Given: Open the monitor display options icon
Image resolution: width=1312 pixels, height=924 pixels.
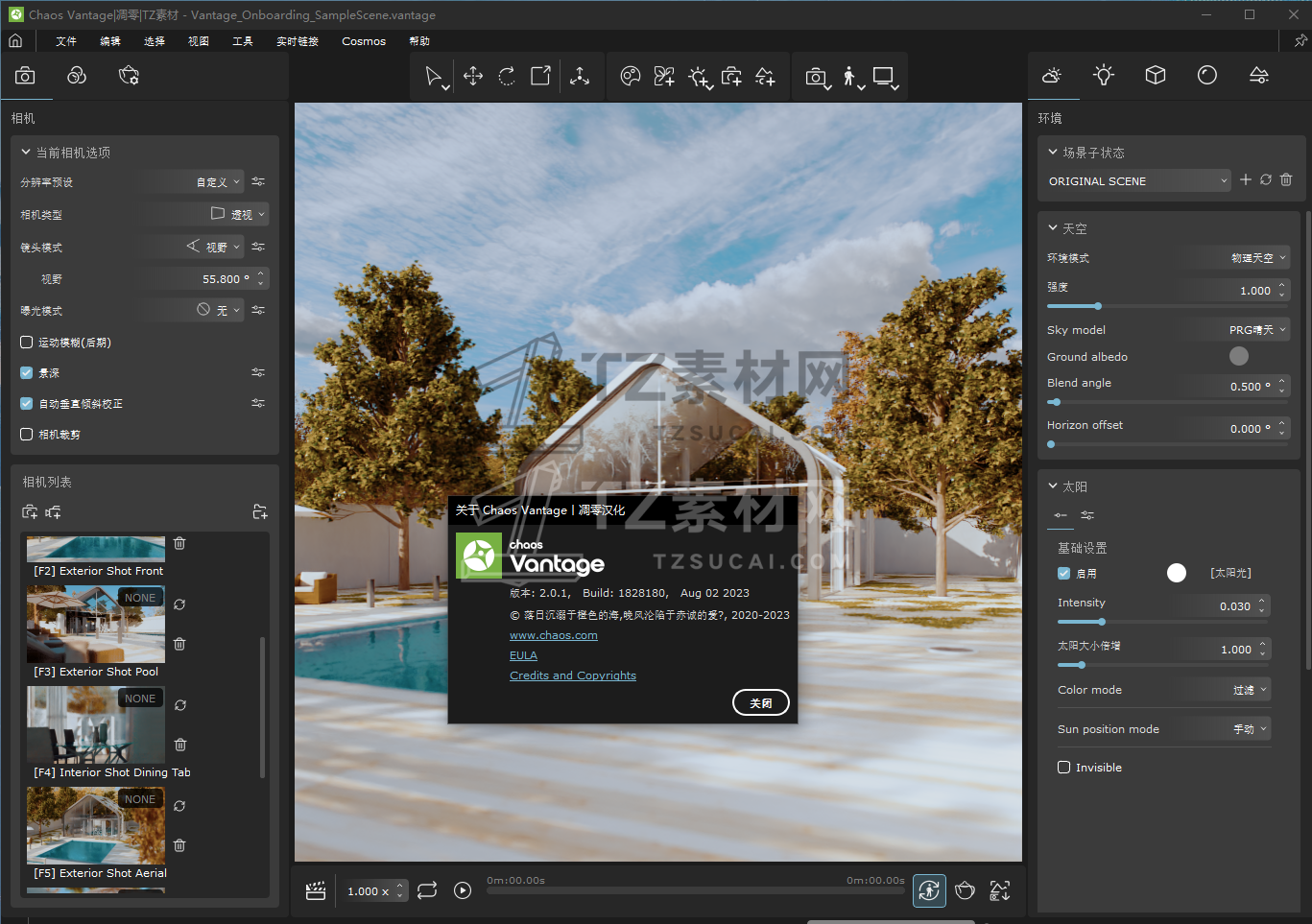Looking at the screenshot, I should (x=885, y=77).
